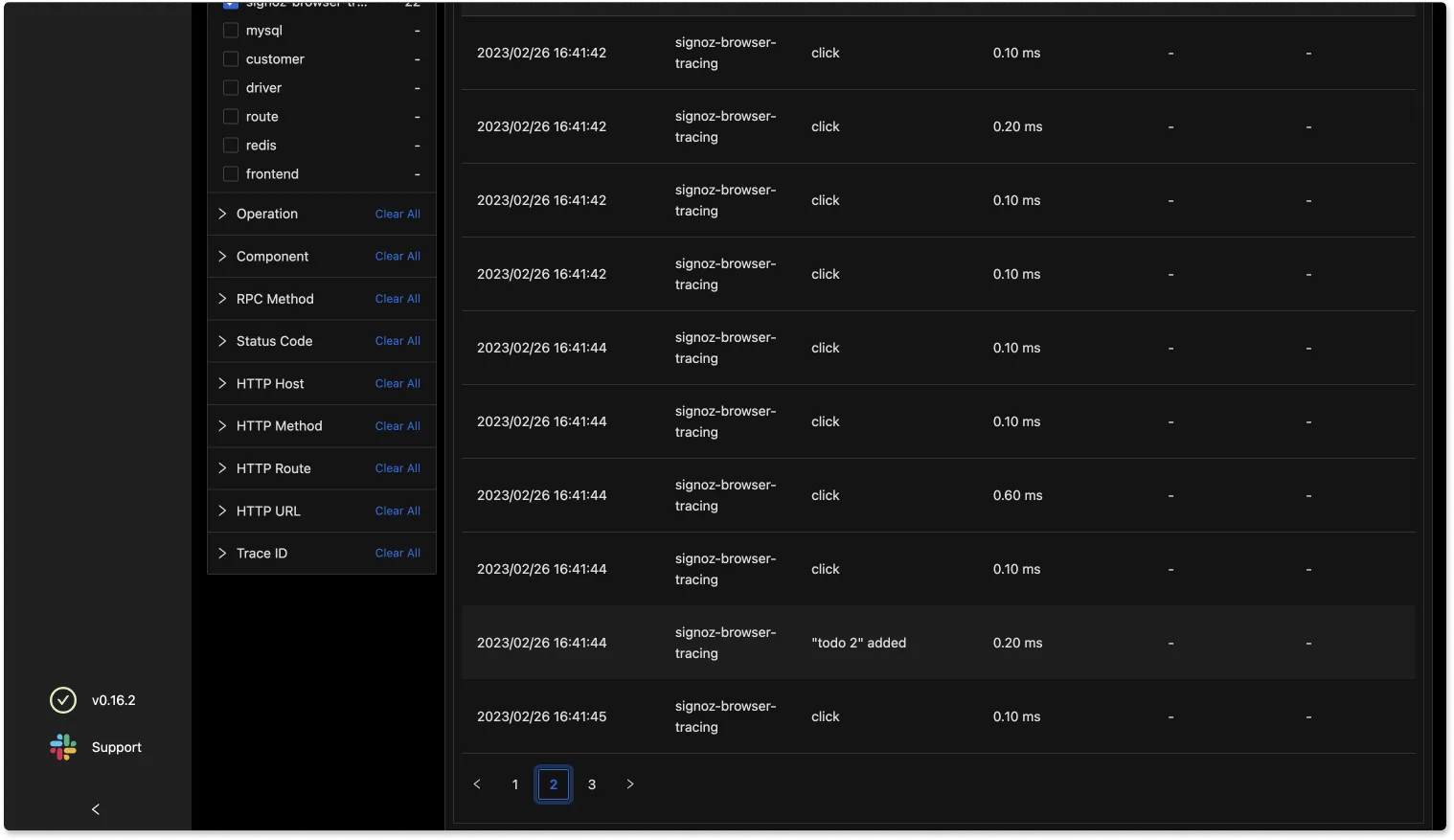Open the "todo 2" added trace row
Image resolution: width=1454 pixels, height=840 pixels.
click(x=858, y=643)
